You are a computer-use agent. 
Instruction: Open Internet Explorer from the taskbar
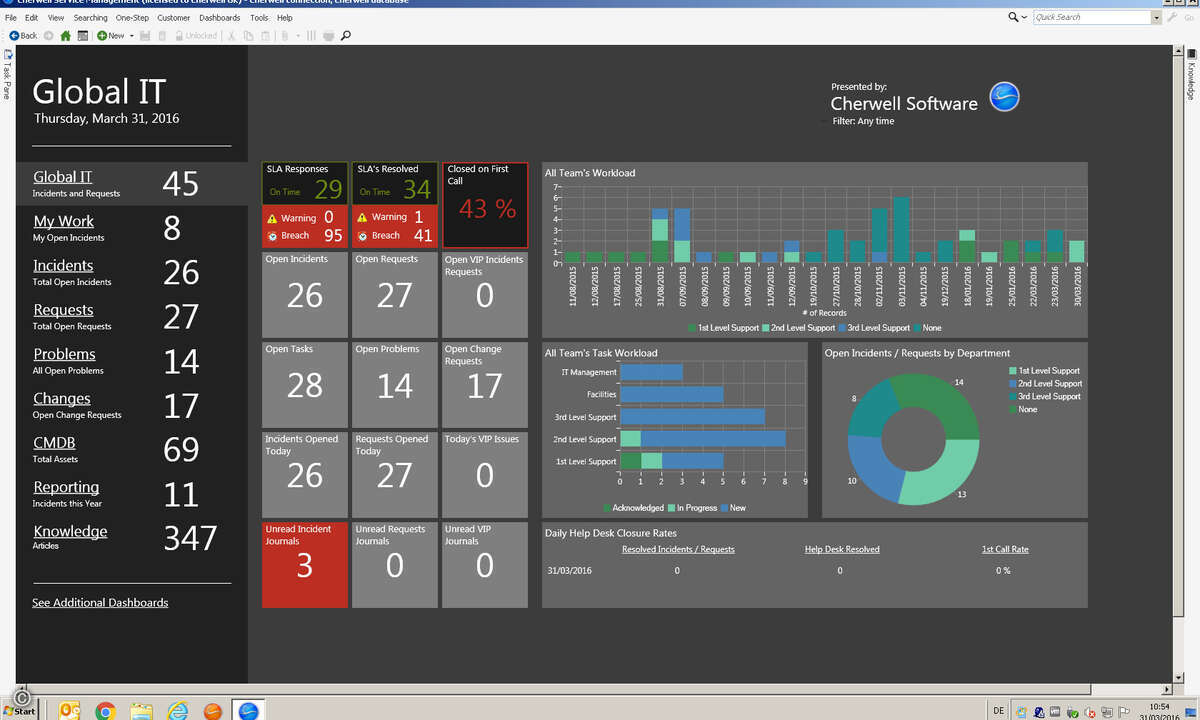click(x=178, y=711)
